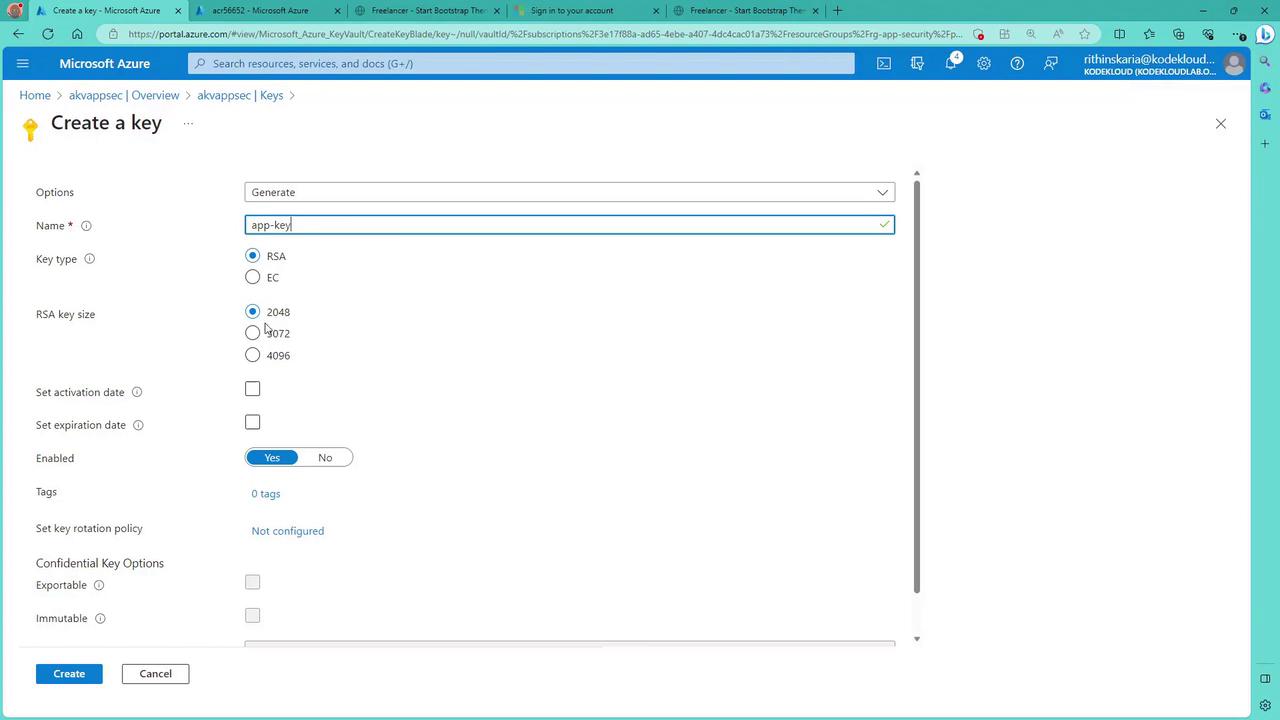Switch to second Freelancer Bootstrap tab

[x=746, y=11]
